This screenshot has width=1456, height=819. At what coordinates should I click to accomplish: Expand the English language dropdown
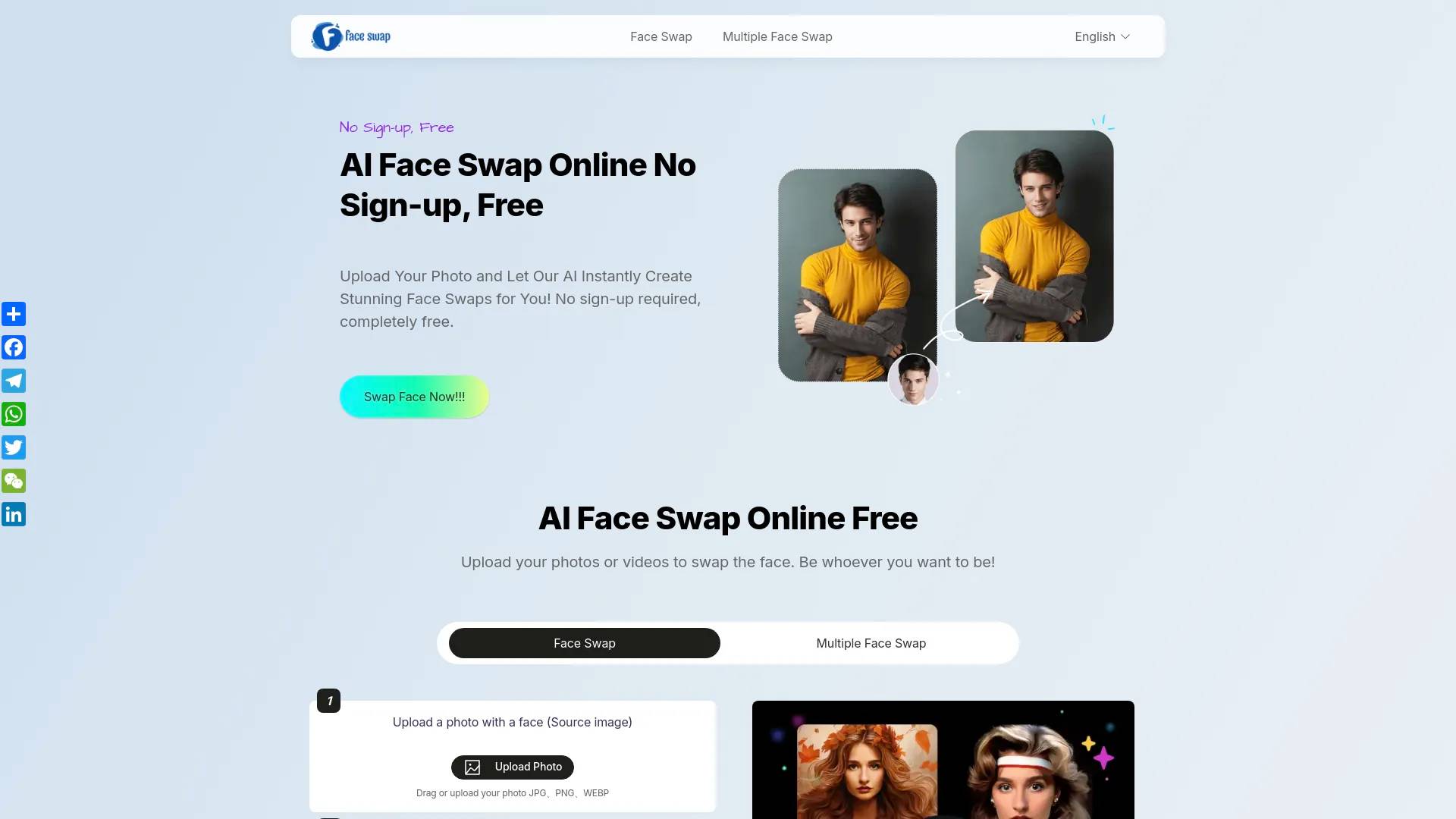point(1102,36)
